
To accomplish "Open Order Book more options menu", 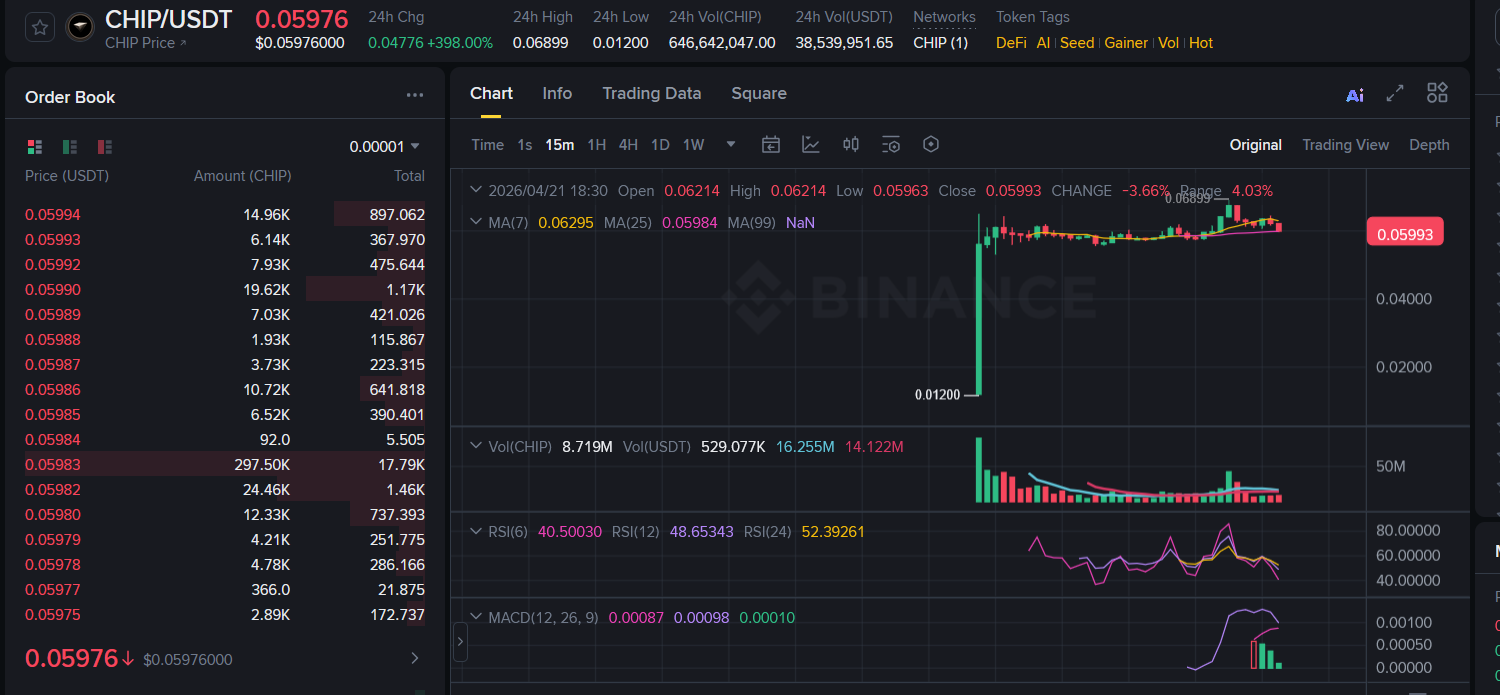I will click(415, 96).
